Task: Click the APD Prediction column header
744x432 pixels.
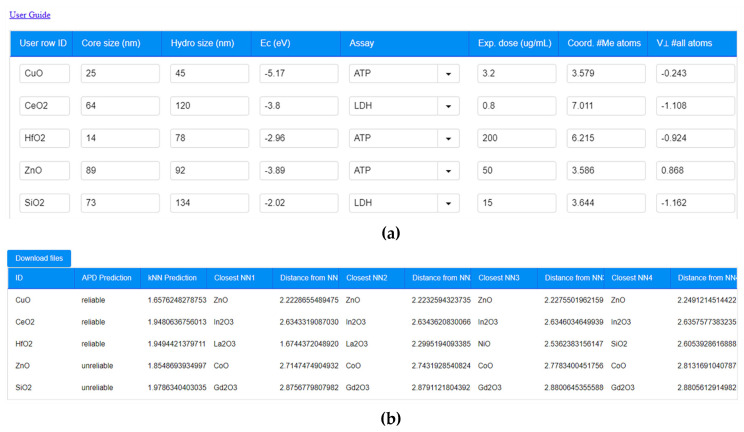Action: click(107, 278)
